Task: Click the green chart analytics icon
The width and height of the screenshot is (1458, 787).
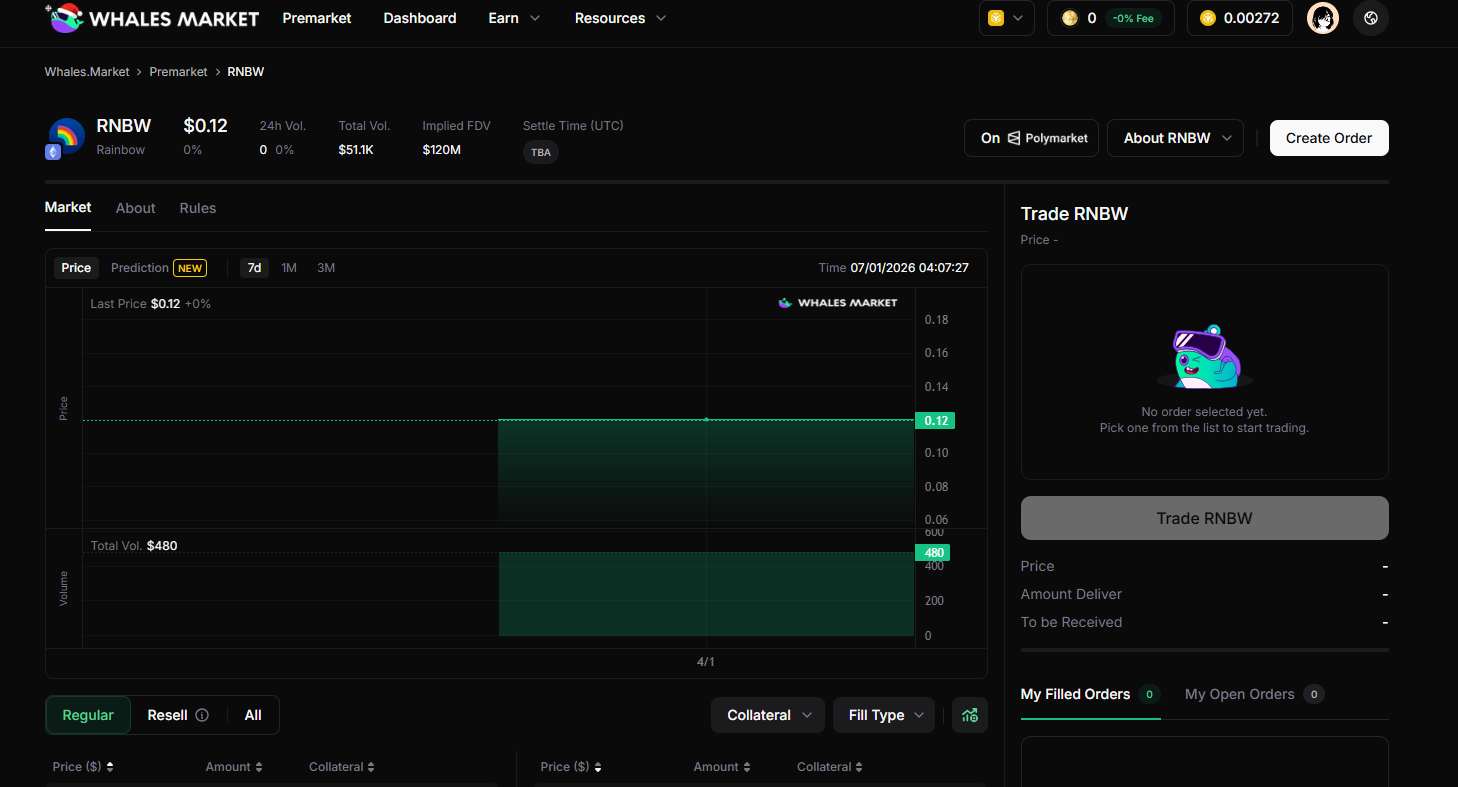Action: coord(969,714)
